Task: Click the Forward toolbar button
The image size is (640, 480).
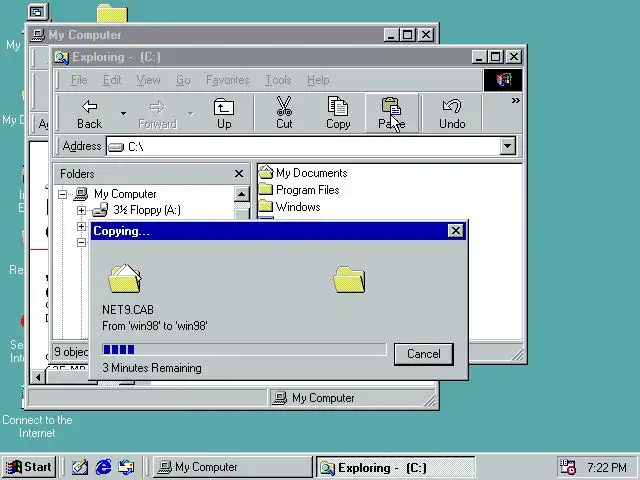Action: (157, 113)
